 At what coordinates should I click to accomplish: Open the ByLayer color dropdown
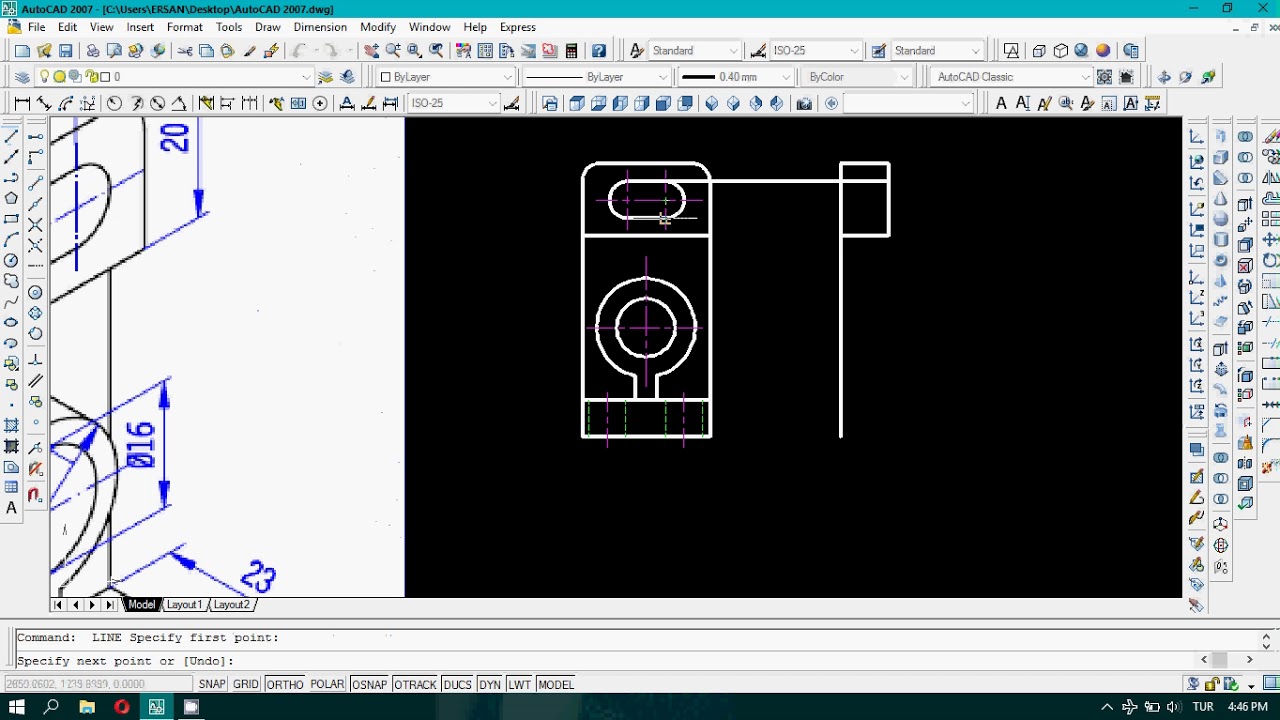coord(446,77)
